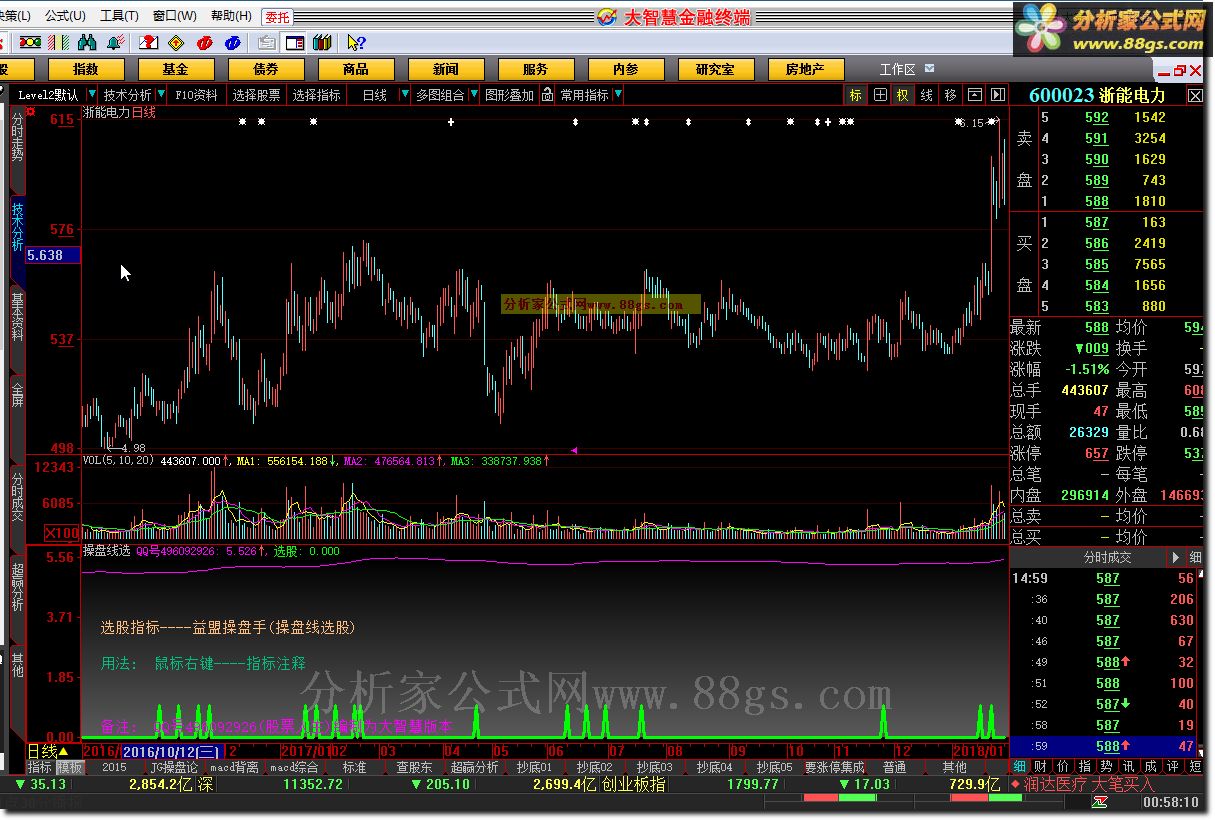Open the 多图组合 dropdown arrow

[x=474, y=95]
